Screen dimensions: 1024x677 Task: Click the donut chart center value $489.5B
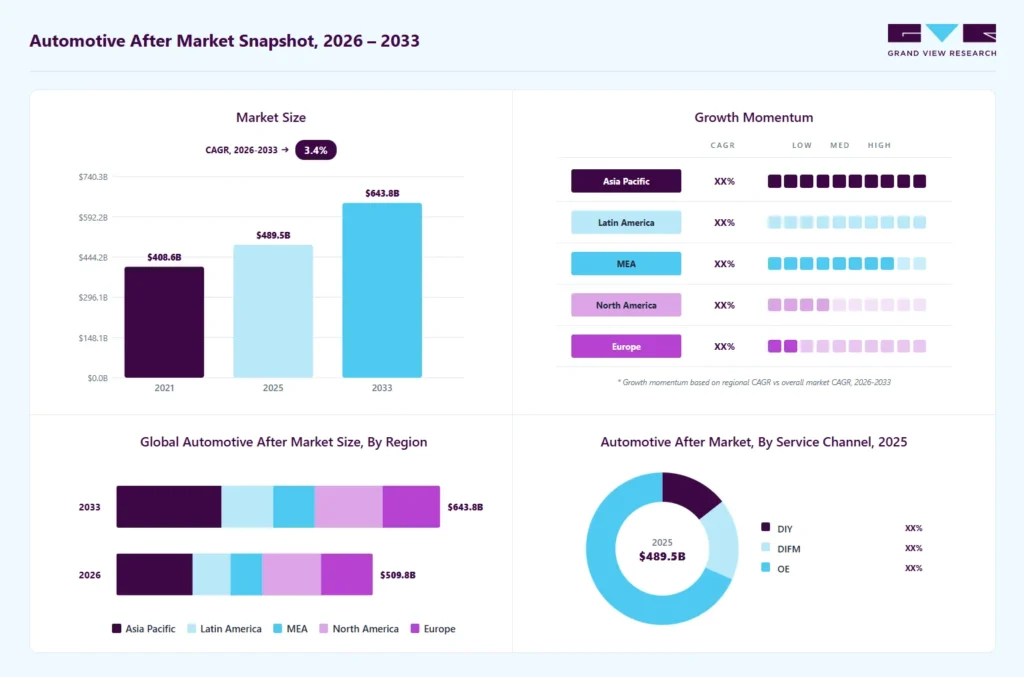click(x=662, y=556)
